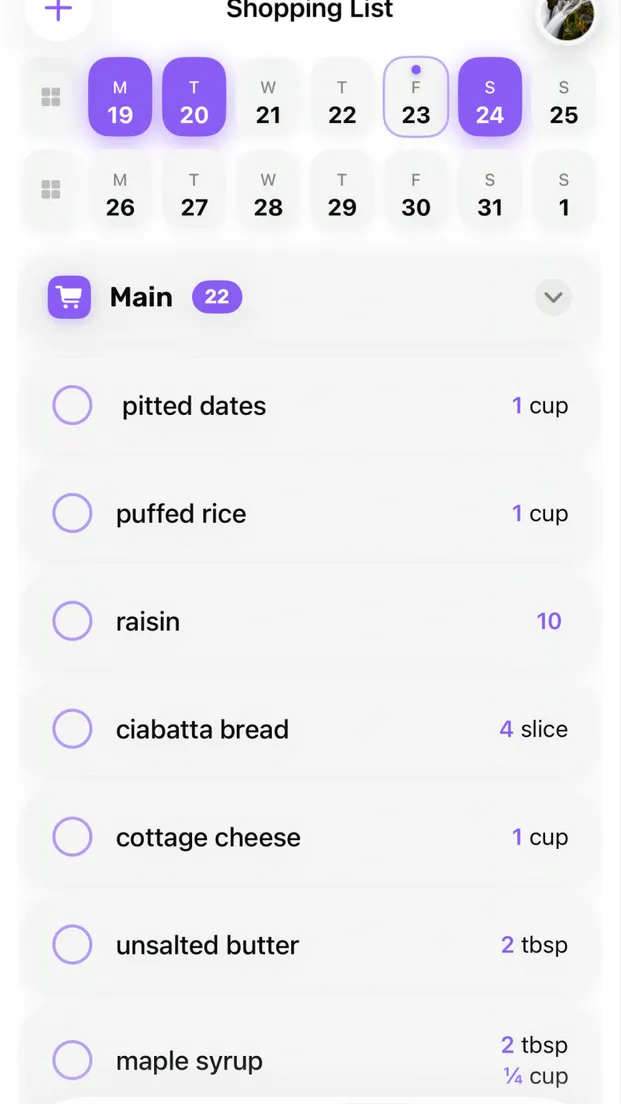Mark puffed rice as purchased
Screen dimensions: 621x1104
tap(72, 513)
